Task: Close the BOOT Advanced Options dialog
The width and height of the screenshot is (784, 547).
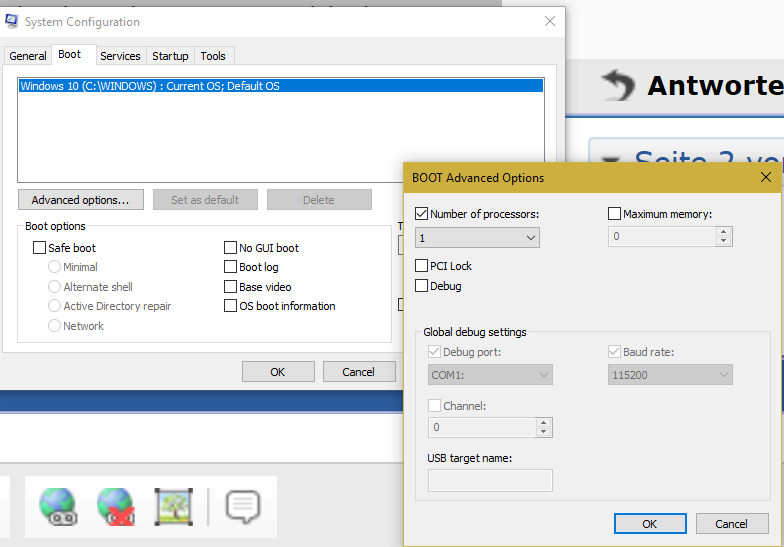Action: pos(766,178)
